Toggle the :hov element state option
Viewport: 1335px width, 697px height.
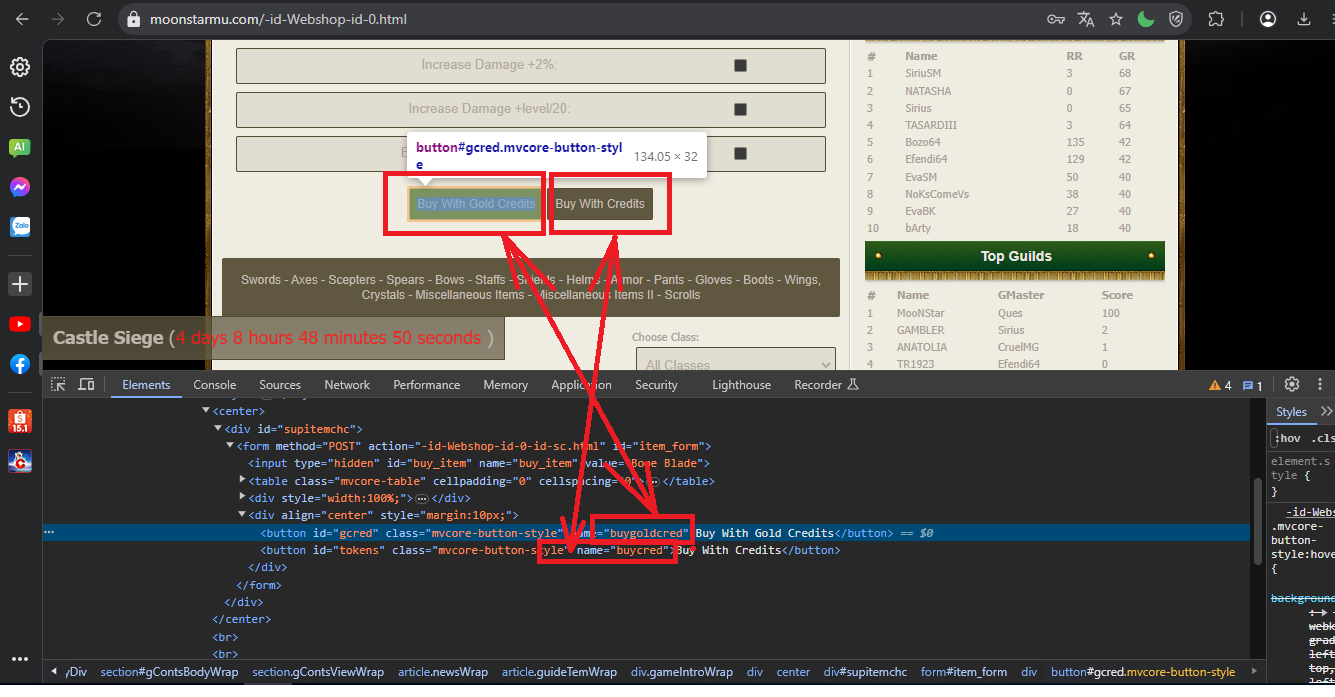click(x=1288, y=438)
